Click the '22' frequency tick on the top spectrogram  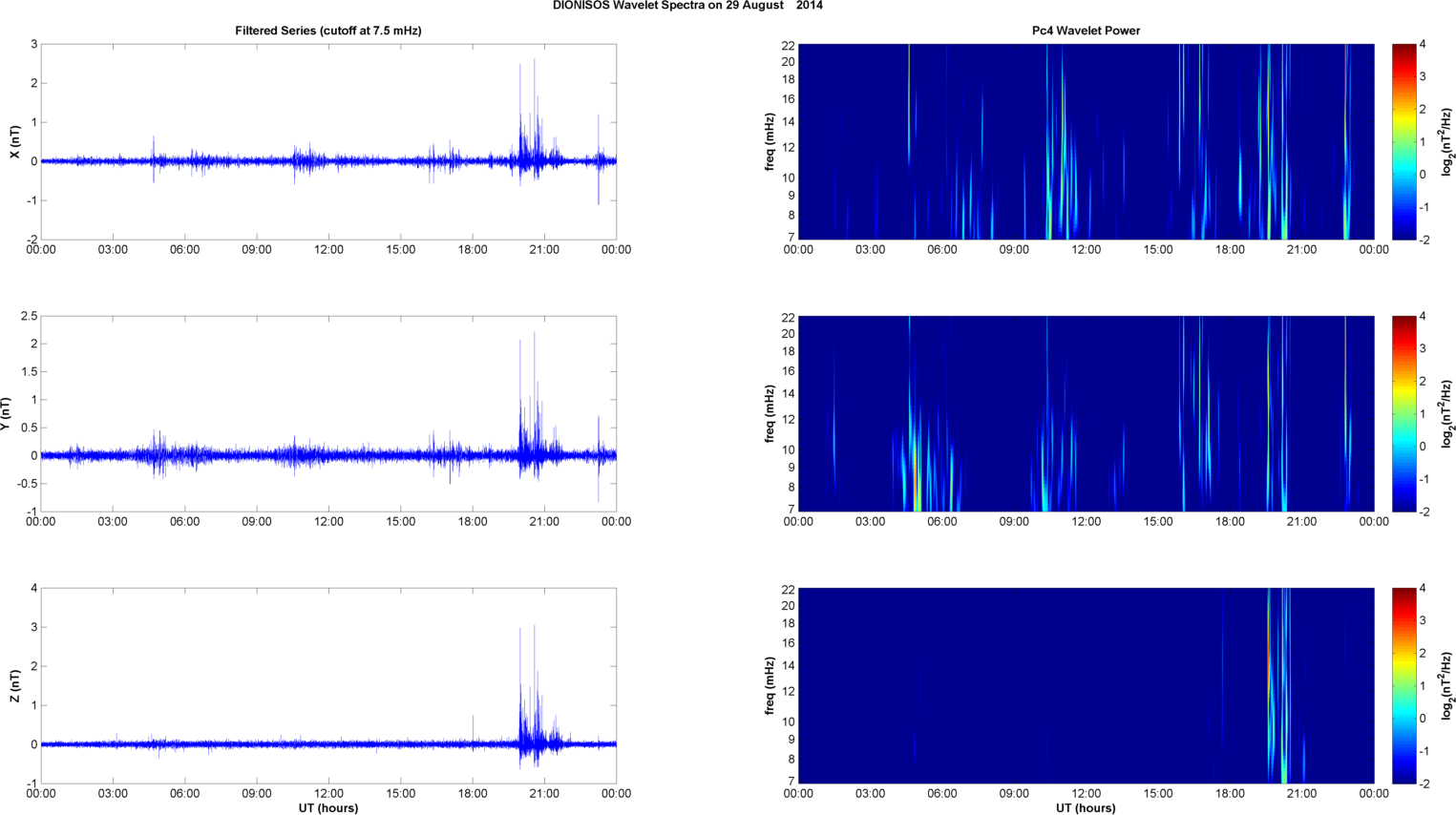[788, 46]
